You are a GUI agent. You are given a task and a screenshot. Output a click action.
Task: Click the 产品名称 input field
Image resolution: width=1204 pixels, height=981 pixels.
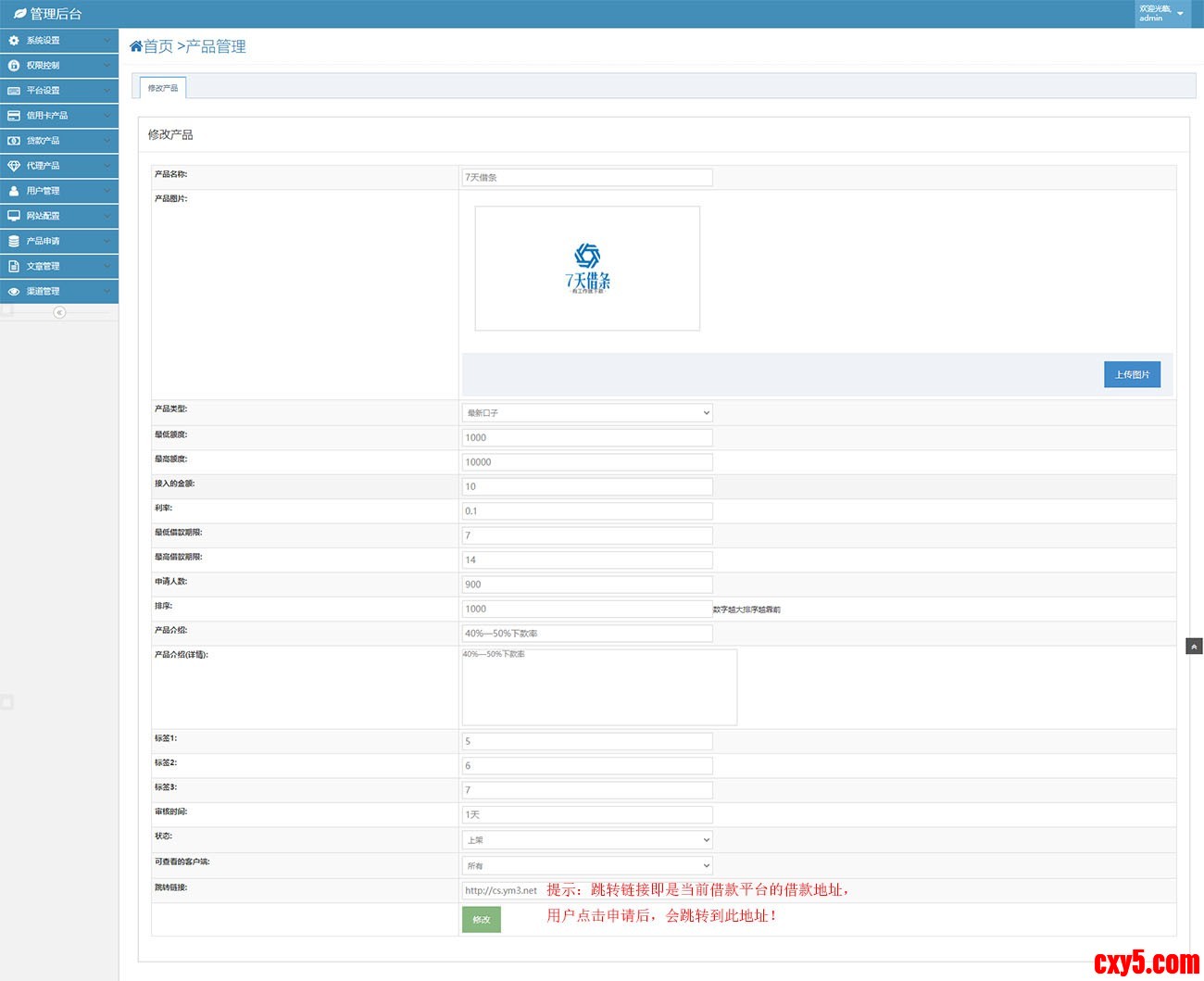[587, 178]
